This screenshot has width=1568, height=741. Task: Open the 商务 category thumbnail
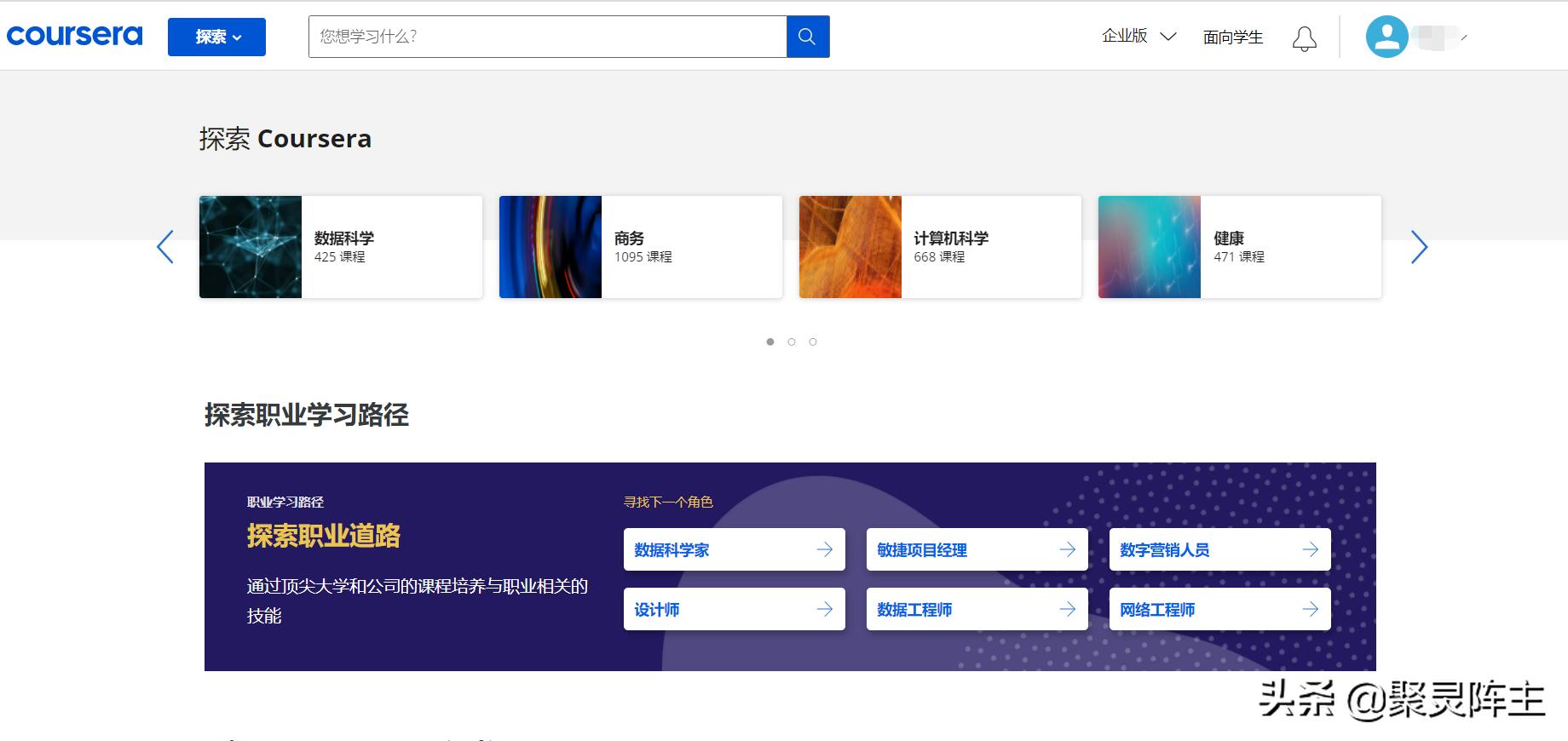[551, 247]
